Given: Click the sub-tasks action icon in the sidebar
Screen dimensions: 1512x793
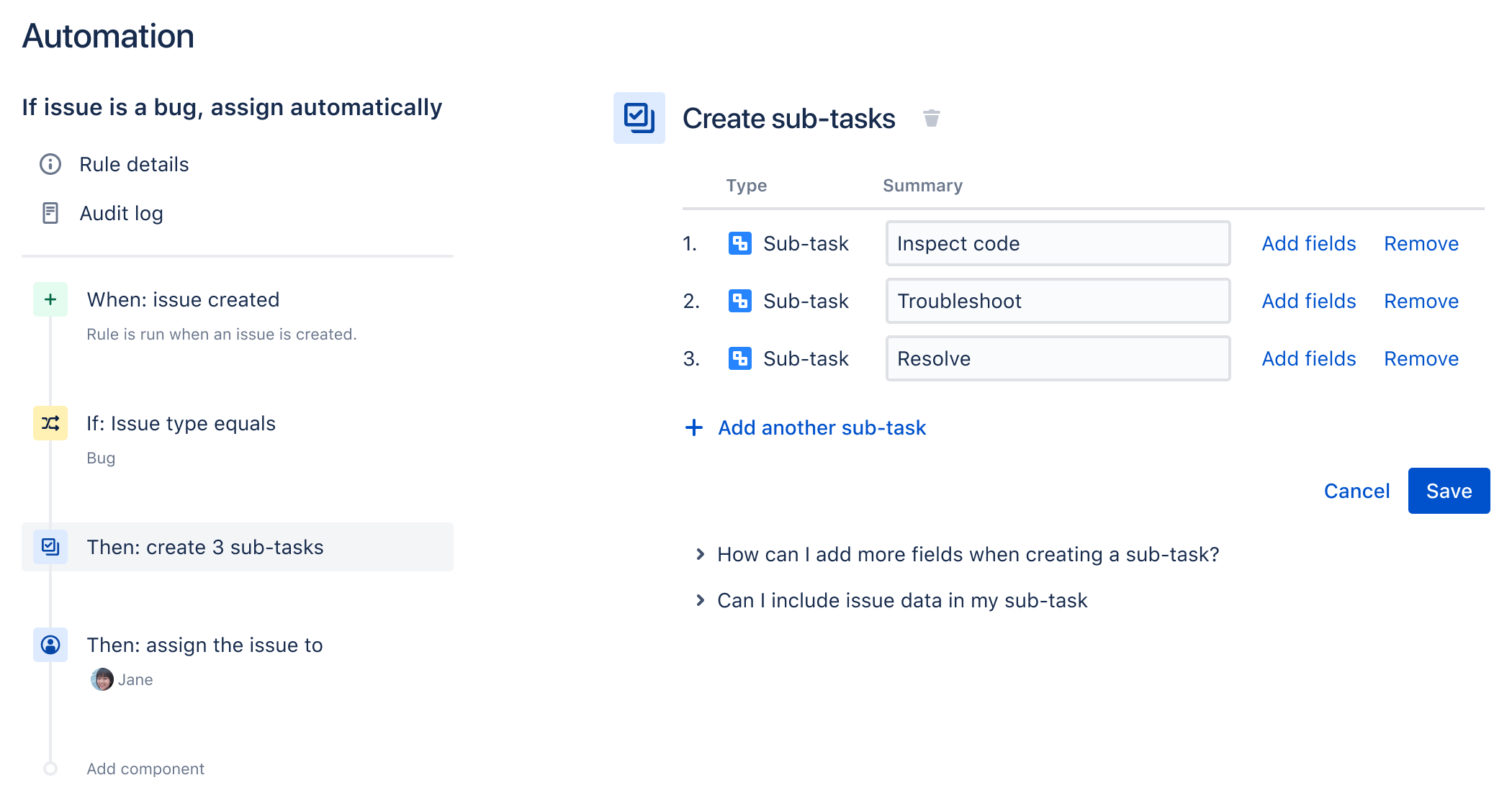Looking at the screenshot, I should click(49, 547).
